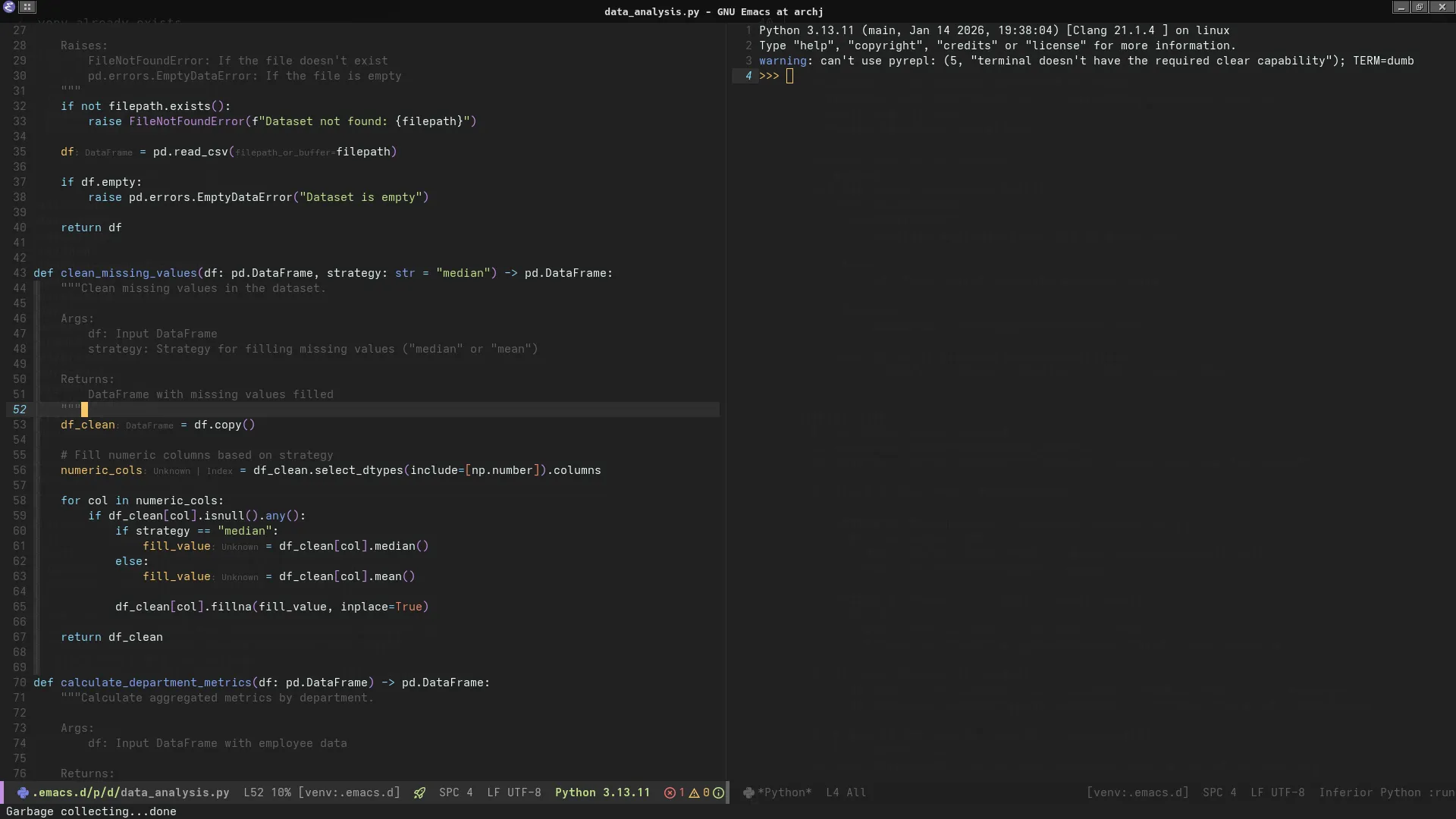Click [venv:.emacs.d] in the right modeline
The width and height of the screenshot is (1456, 819).
tap(1137, 792)
